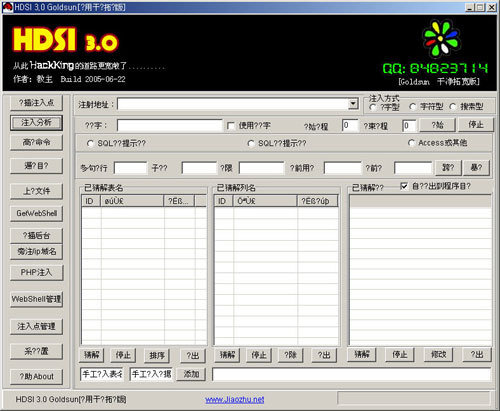Open the PHP注入 section
This screenshot has width=500, height=411.
tap(36, 273)
